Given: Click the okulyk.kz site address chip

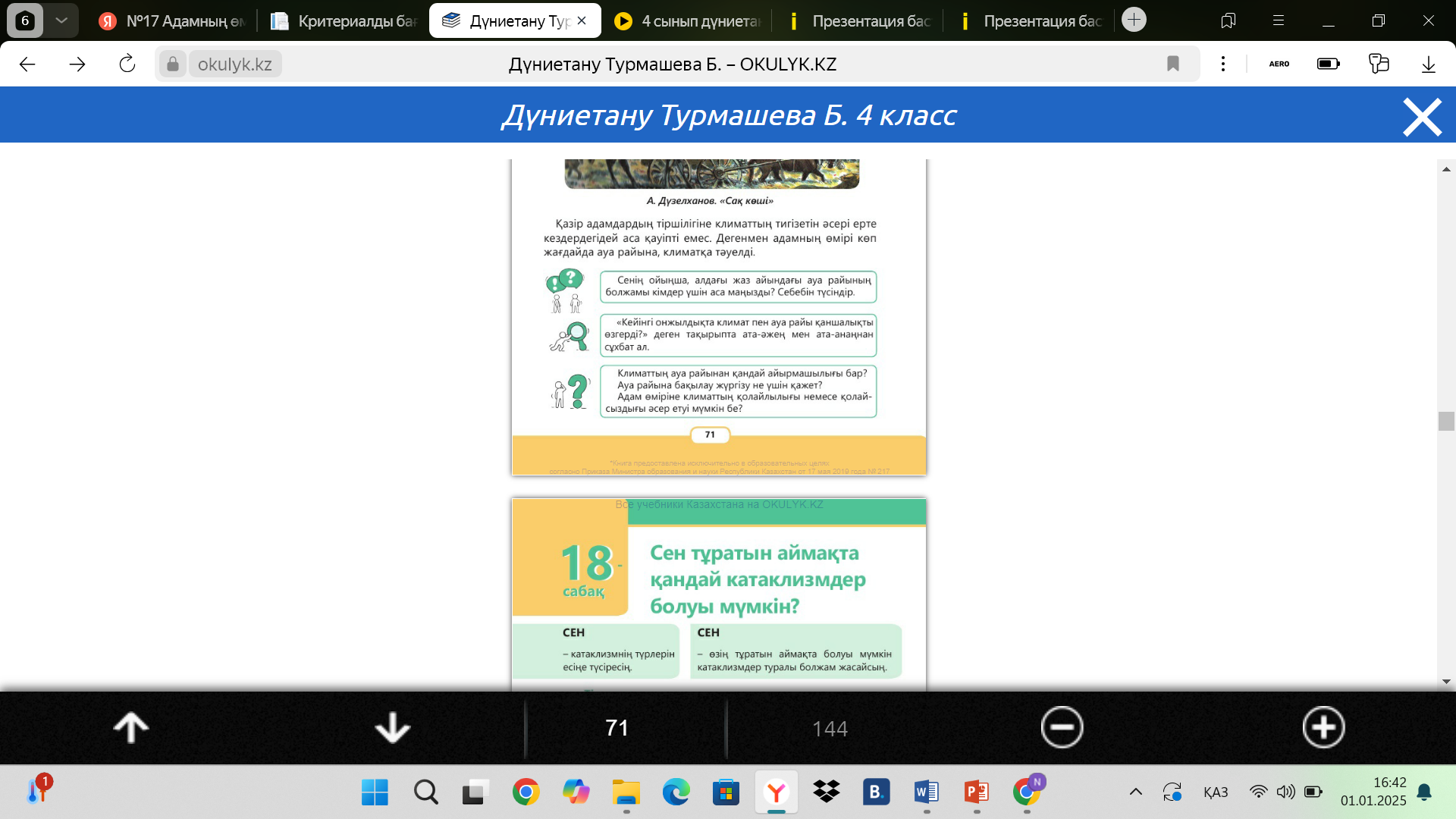Looking at the screenshot, I should pos(234,64).
